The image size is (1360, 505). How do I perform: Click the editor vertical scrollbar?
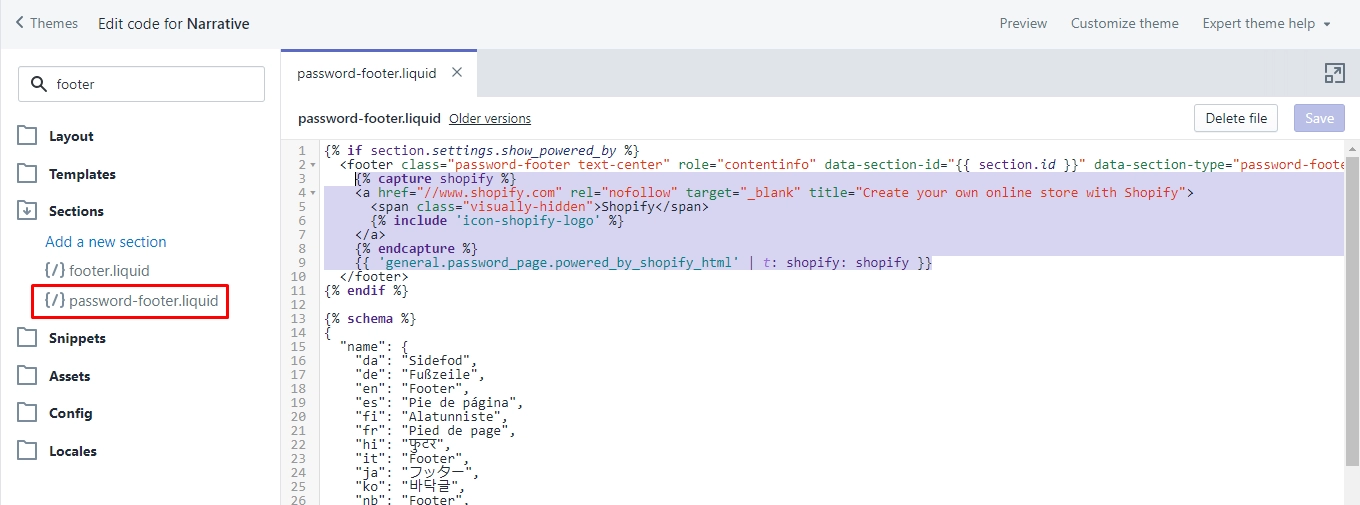point(1352,310)
